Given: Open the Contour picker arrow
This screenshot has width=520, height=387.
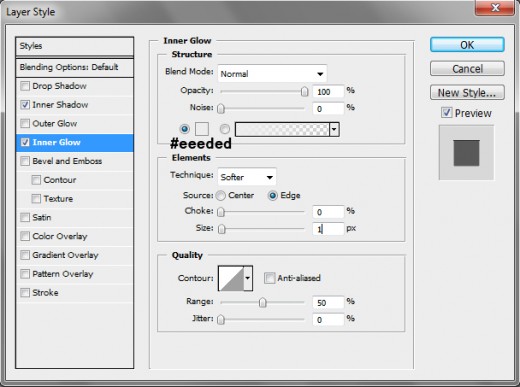Looking at the screenshot, I should (248, 278).
